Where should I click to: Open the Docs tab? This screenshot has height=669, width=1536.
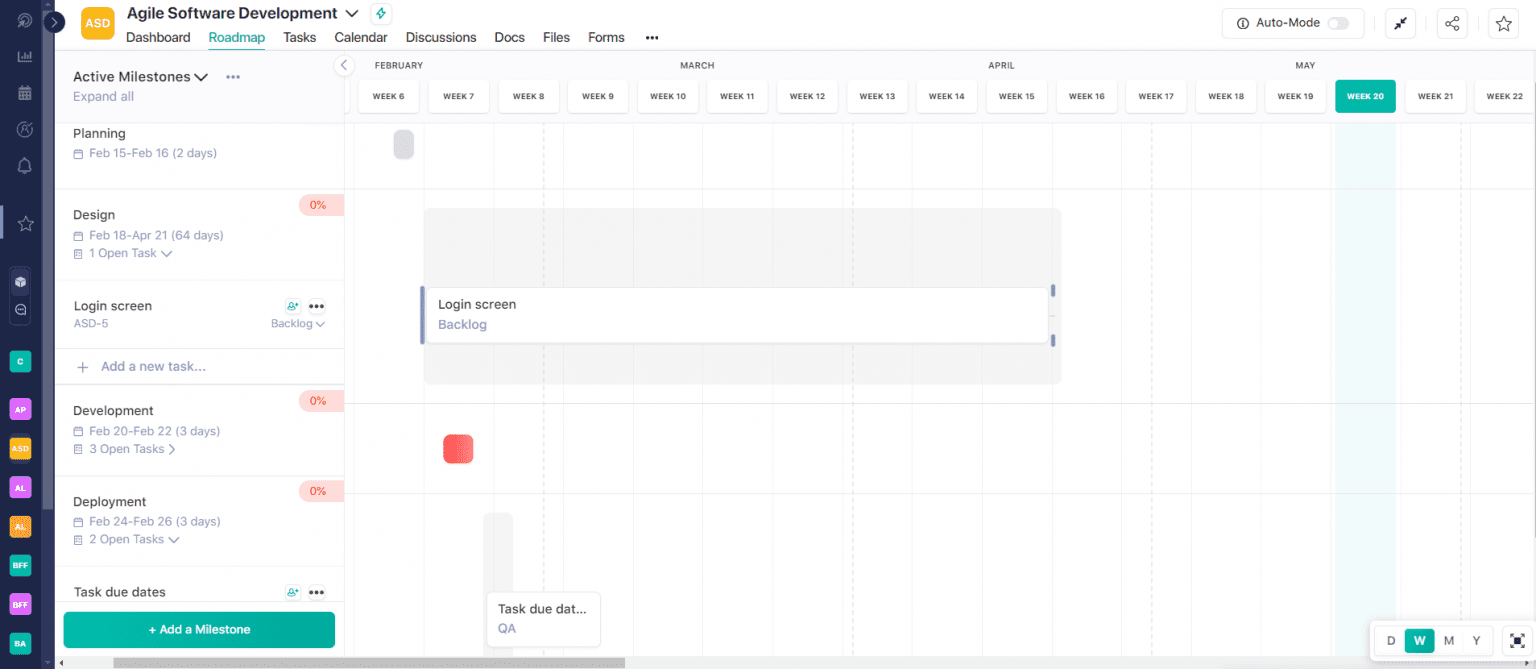click(x=510, y=37)
